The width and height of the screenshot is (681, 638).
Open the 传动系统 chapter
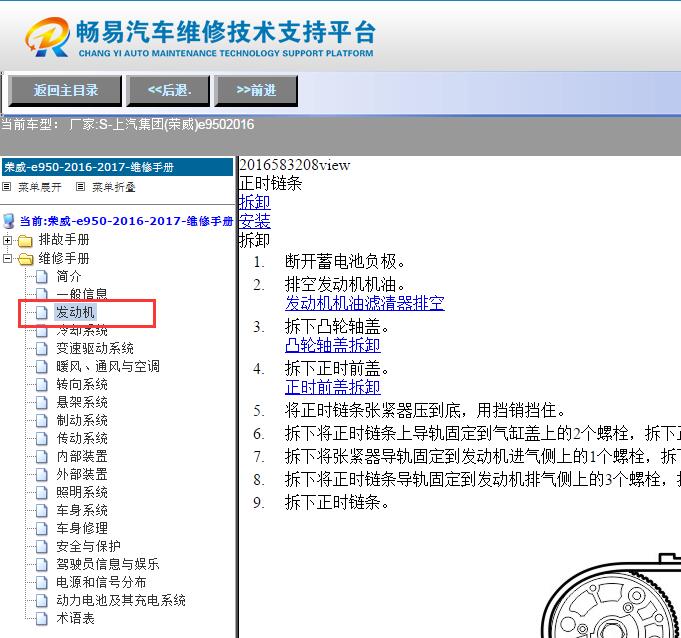tap(82, 438)
